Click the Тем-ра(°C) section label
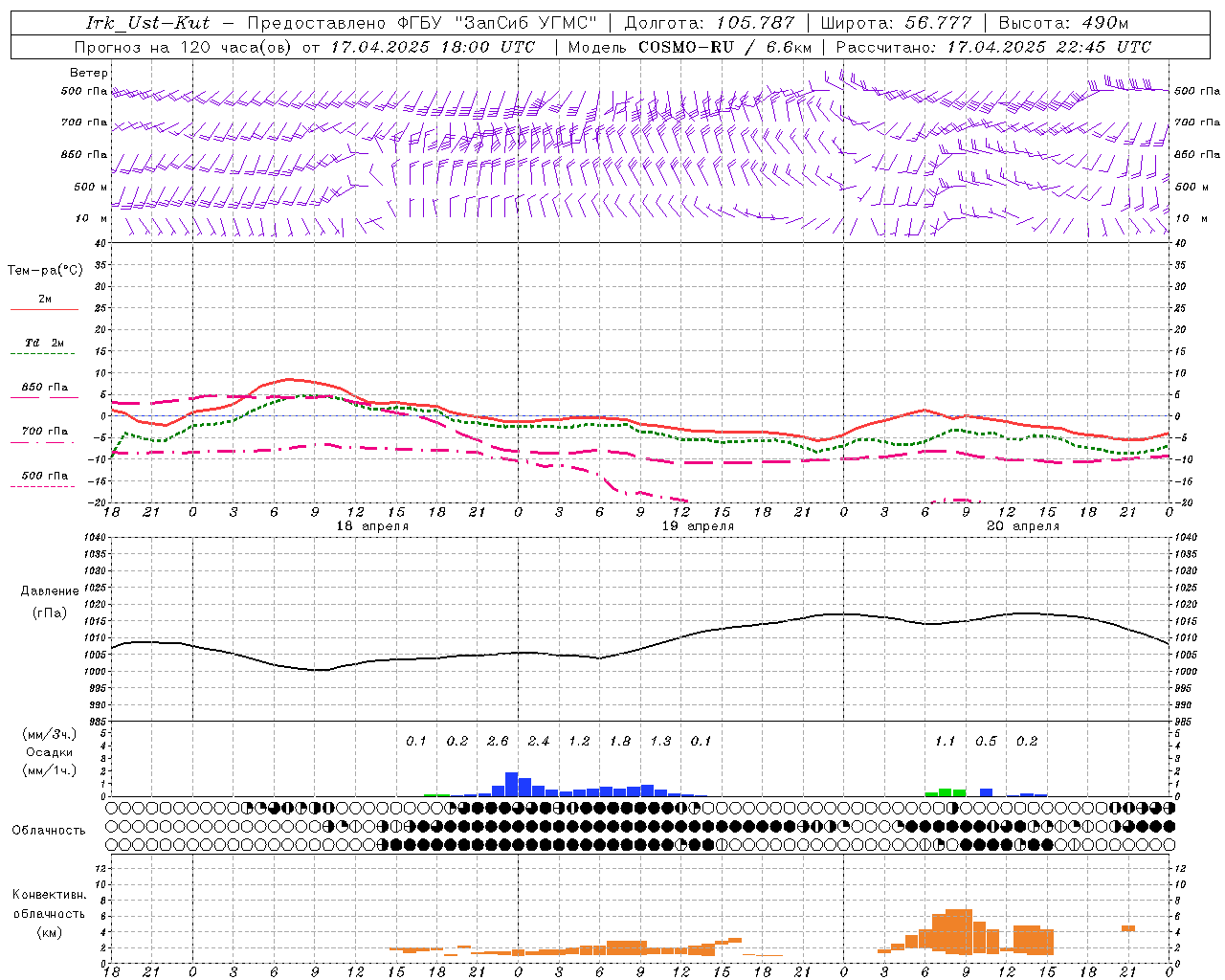The image size is (1225, 980). 45,271
